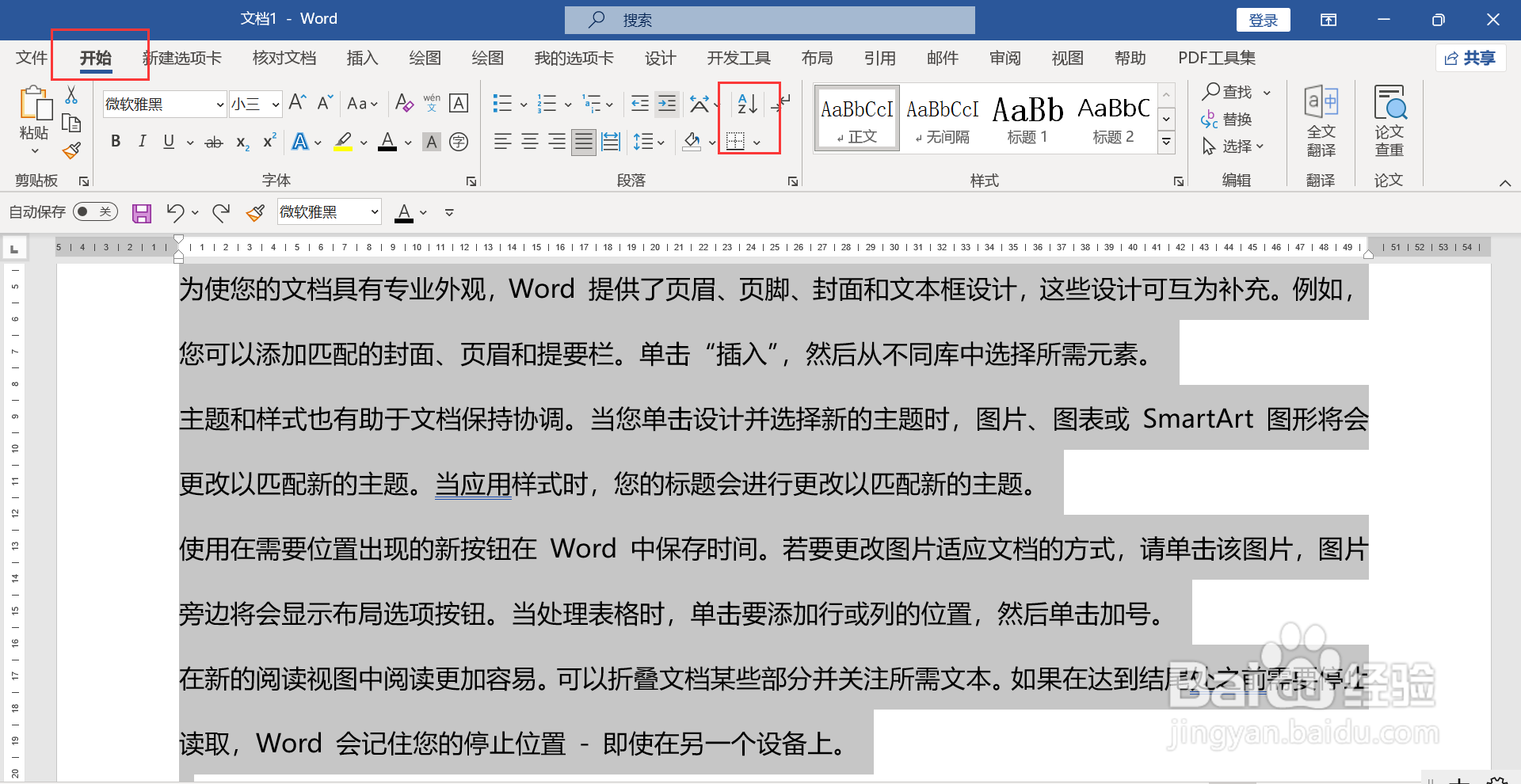Toggle bold formatting
This screenshot has width=1521, height=784.
coord(116,142)
